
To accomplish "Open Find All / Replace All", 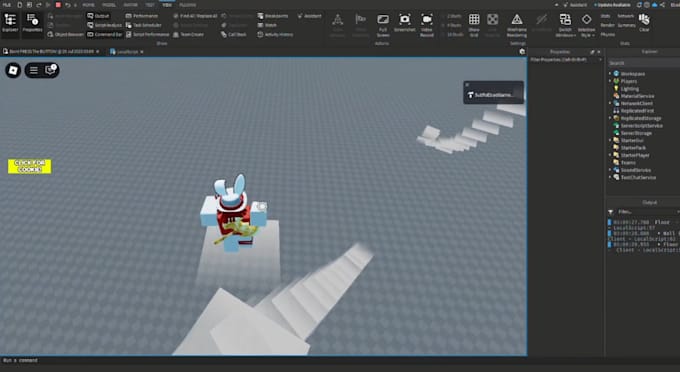I will [195, 16].
